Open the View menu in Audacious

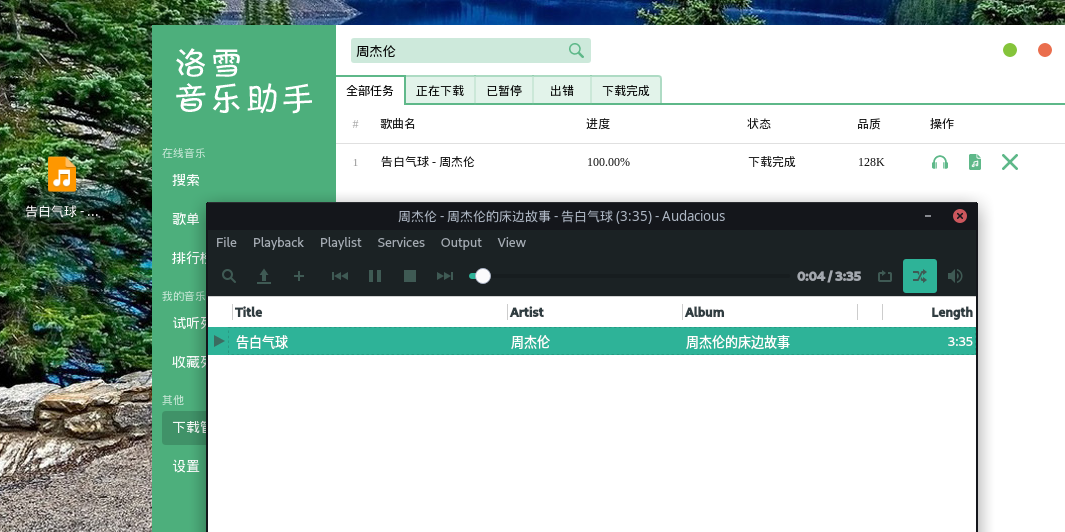click(511, 243)
